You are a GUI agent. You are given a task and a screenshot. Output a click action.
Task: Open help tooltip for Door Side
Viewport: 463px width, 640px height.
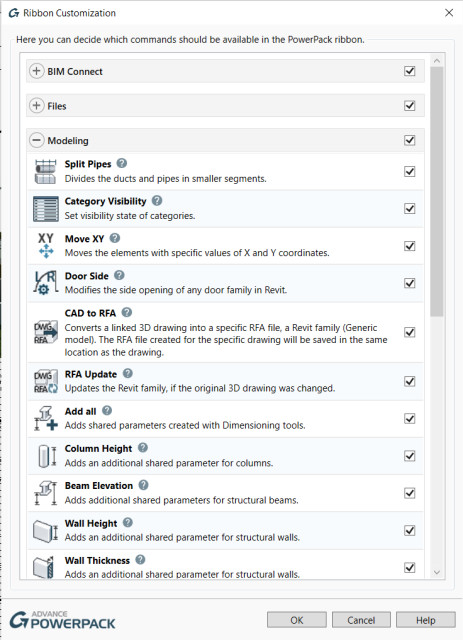point(119,275)
